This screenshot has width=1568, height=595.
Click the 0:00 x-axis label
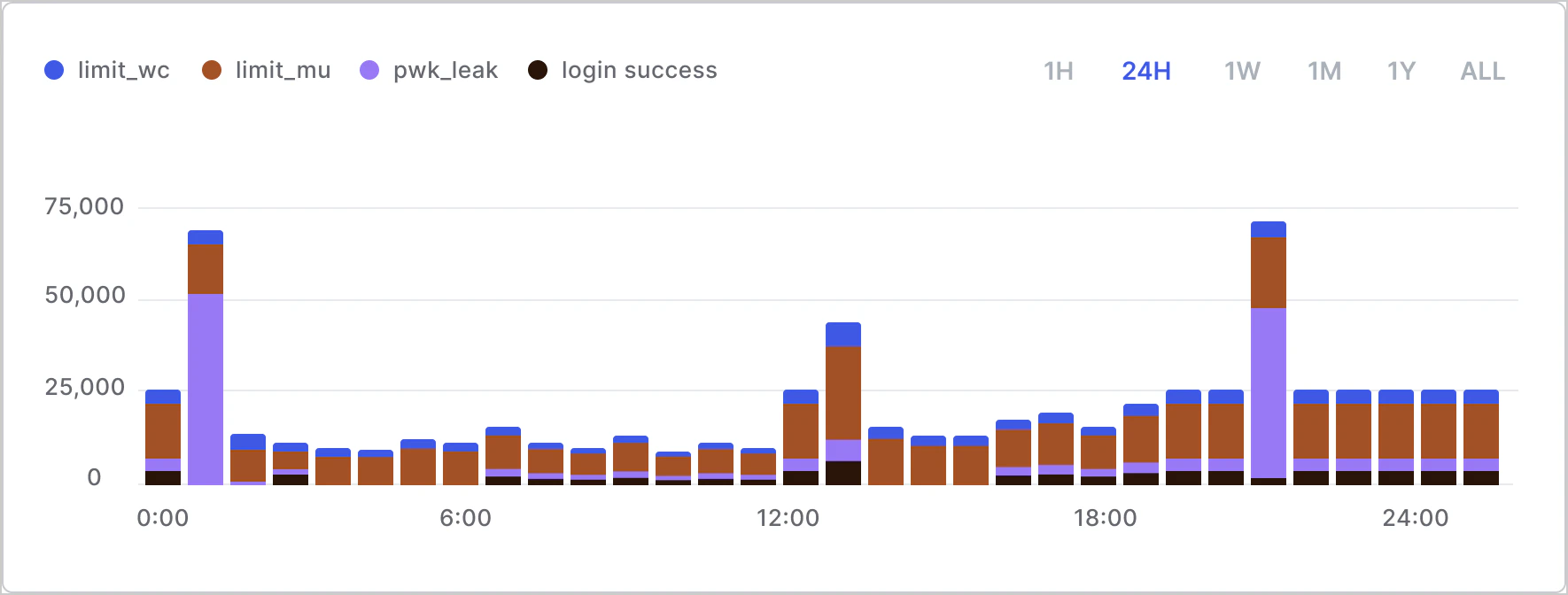[x=163, y=518]
